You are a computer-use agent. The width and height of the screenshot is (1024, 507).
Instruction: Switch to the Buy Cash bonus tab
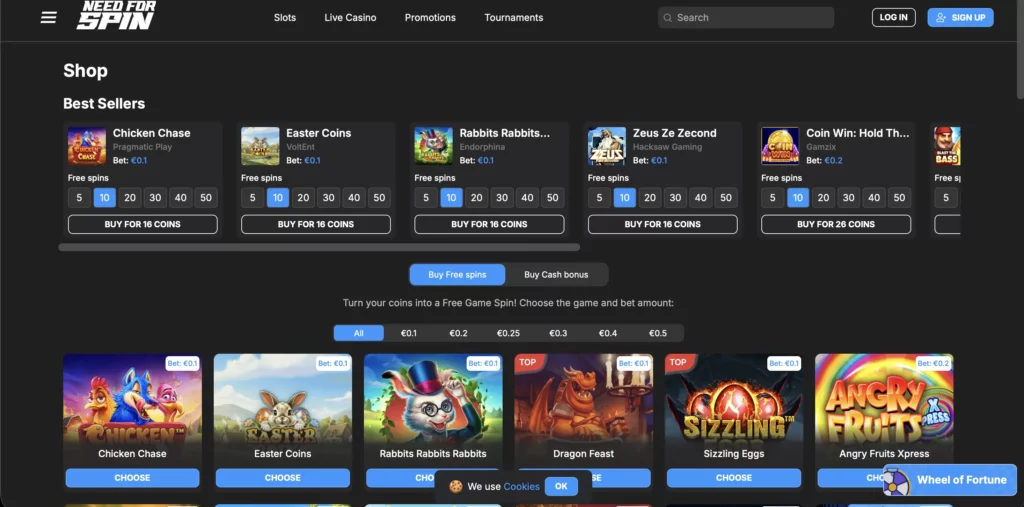[556, 274]
